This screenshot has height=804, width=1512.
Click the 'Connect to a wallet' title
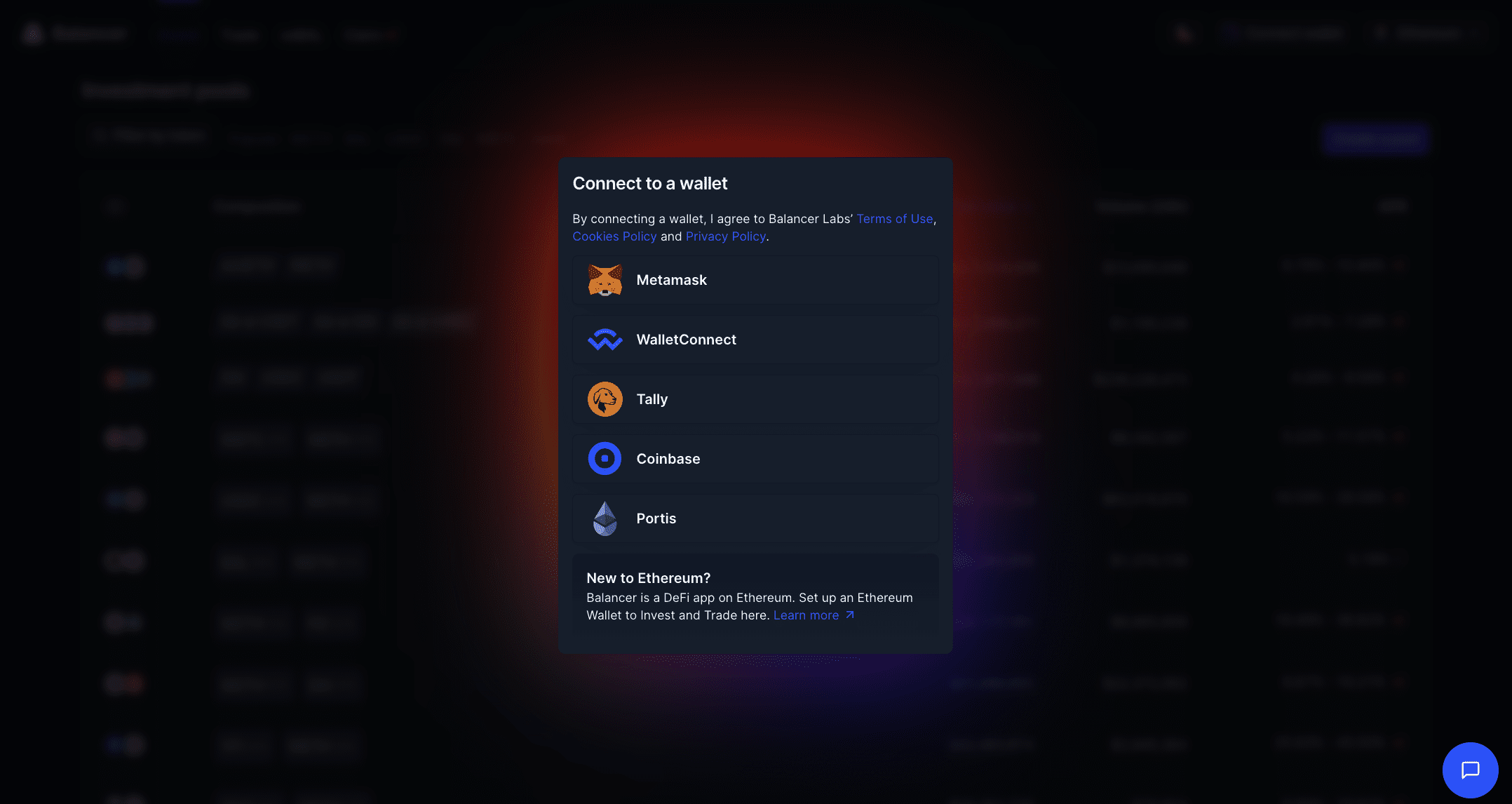(649, 184)
